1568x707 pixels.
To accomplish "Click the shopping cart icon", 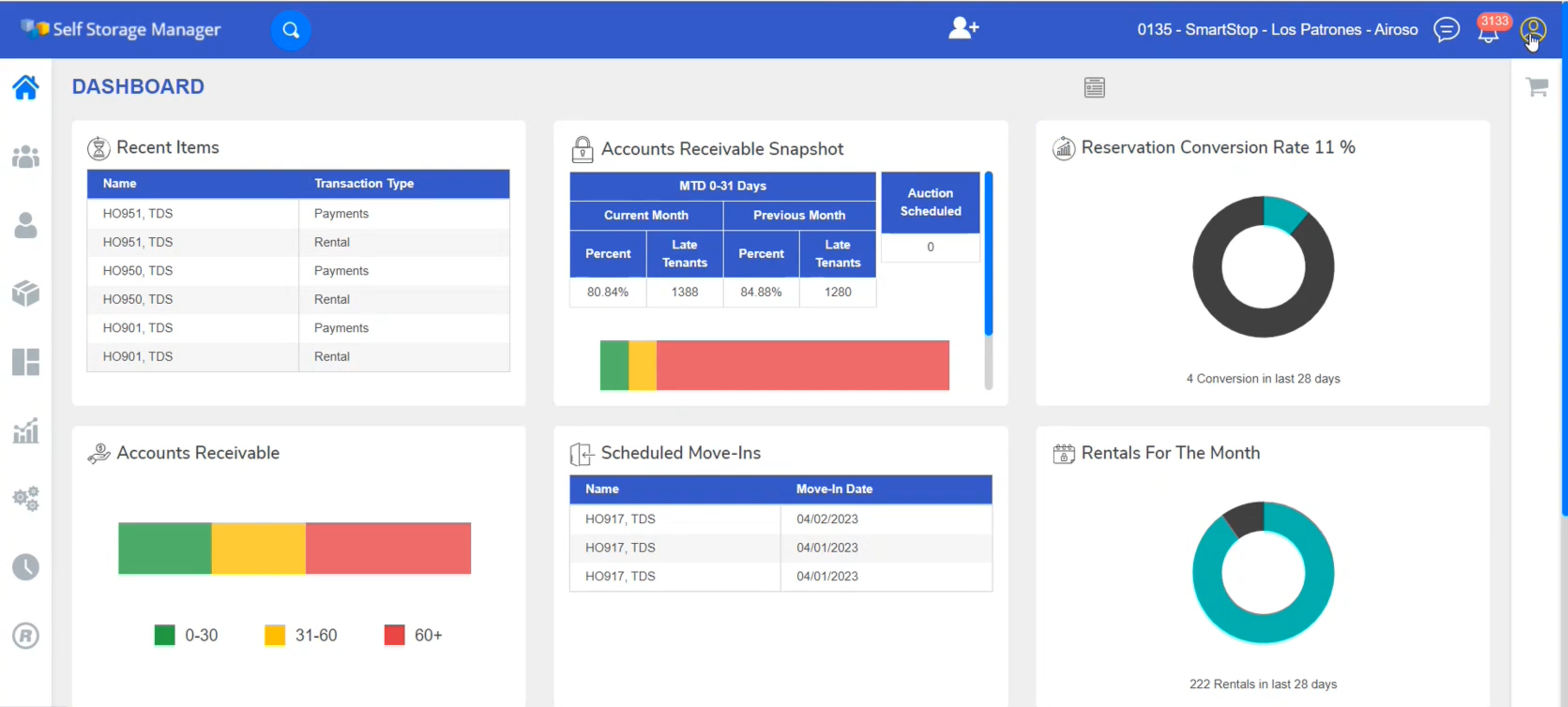I will [x=1537, y=87].
